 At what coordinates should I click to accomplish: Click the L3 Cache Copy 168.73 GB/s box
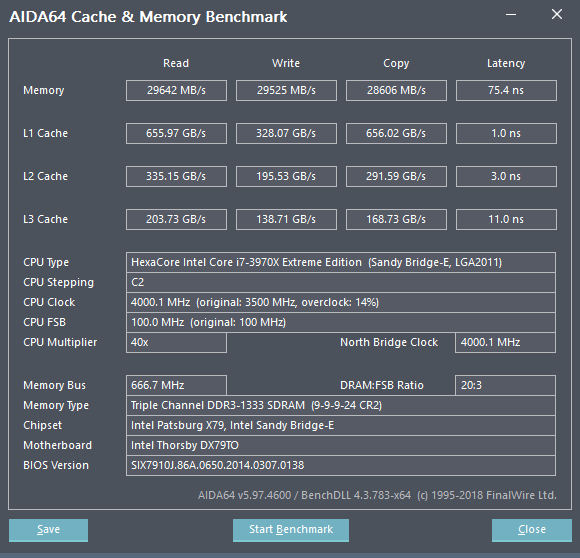(x=396, y=219)
